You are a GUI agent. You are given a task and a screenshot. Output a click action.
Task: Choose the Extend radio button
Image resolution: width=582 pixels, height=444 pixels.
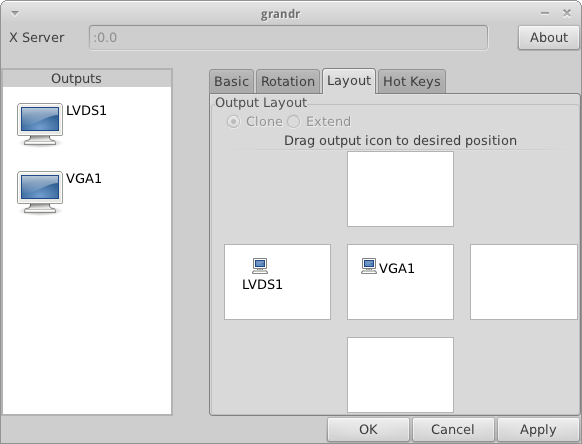[293, 121]
